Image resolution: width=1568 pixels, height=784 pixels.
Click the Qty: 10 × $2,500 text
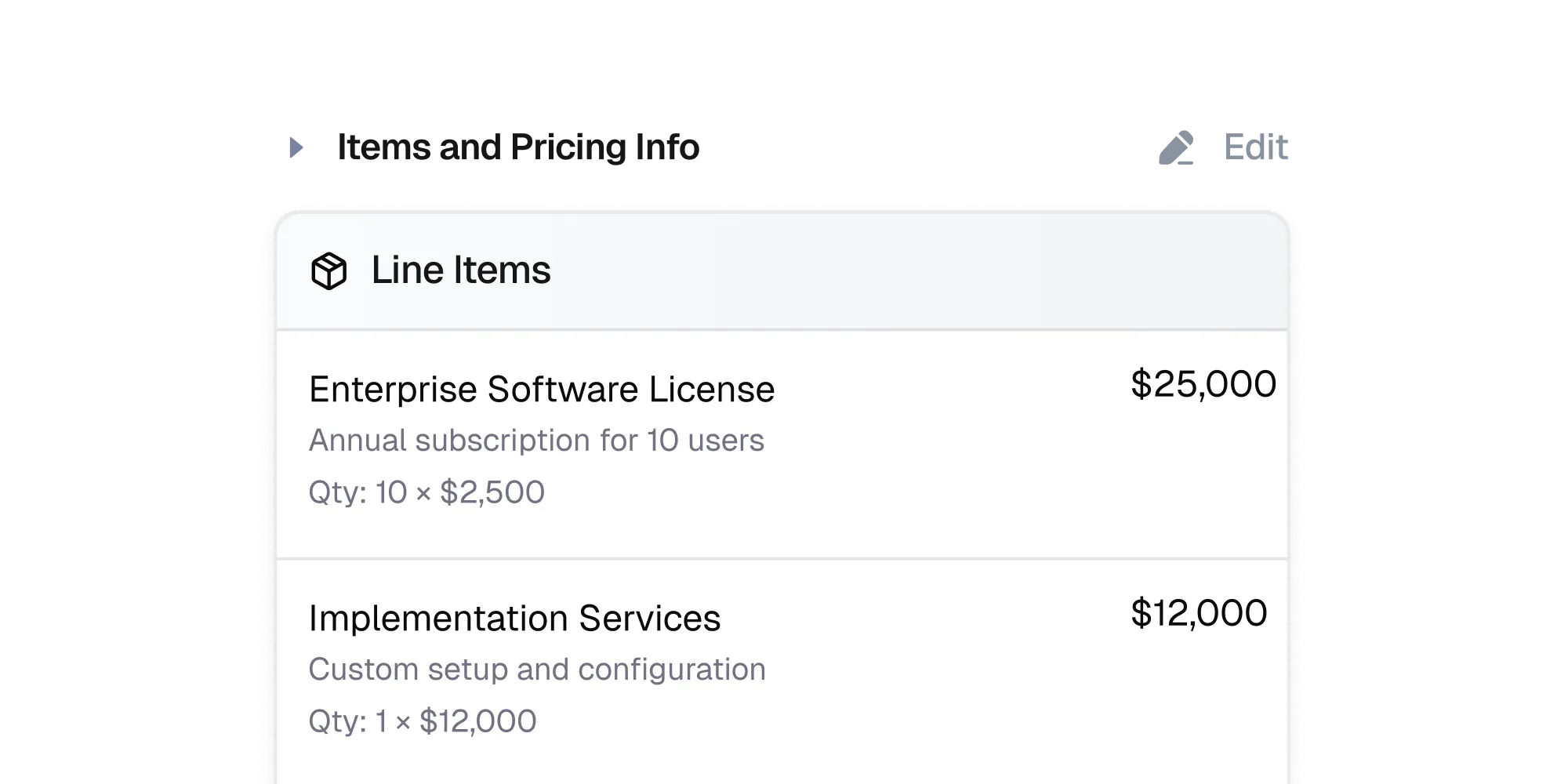point(428,491)
